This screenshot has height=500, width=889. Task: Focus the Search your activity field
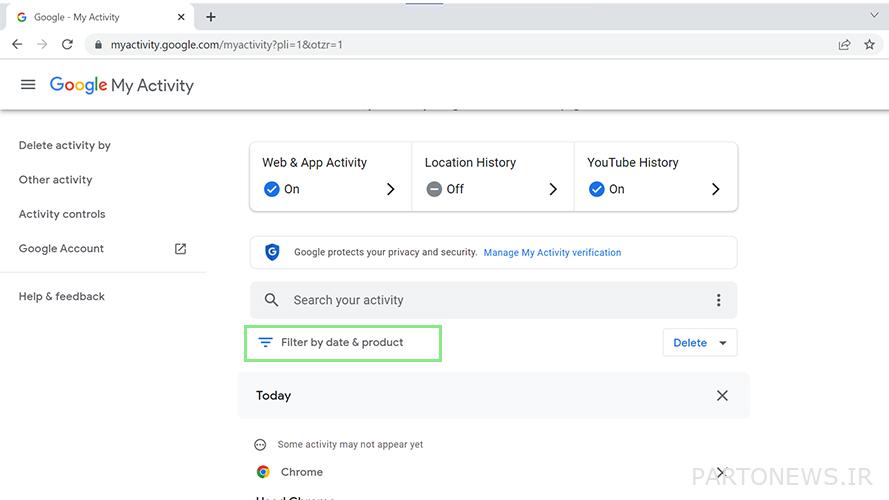[493, 300]
